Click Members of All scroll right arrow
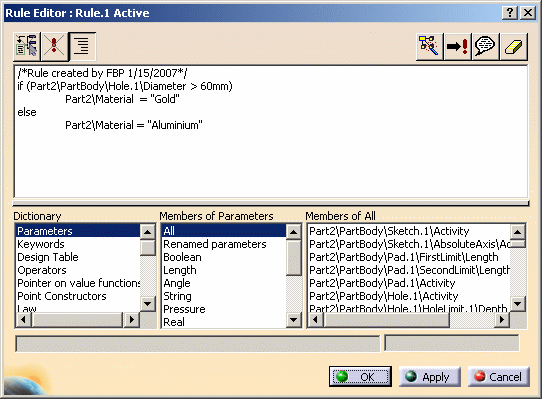The image size is (542, 399). point(502,319)
